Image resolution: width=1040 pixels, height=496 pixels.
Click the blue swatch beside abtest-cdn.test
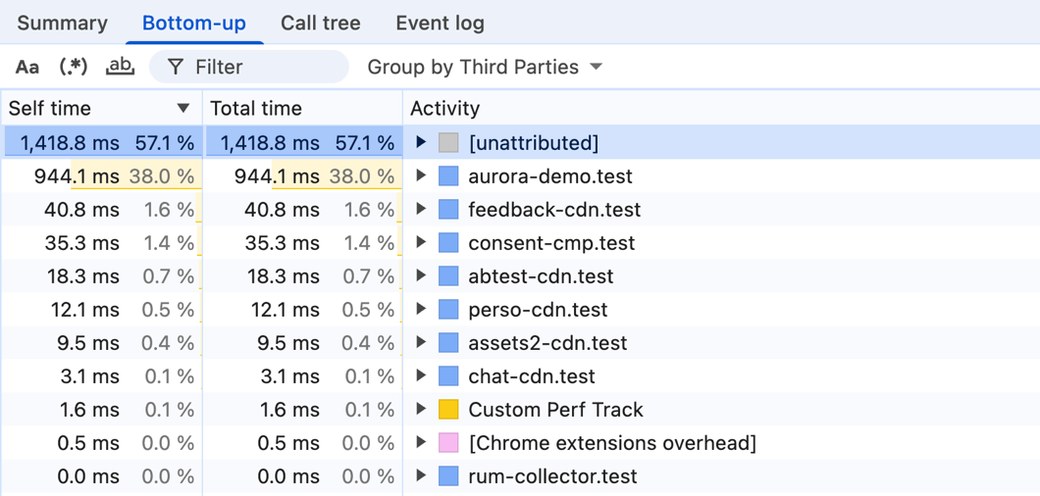click(x=448, y=276)
